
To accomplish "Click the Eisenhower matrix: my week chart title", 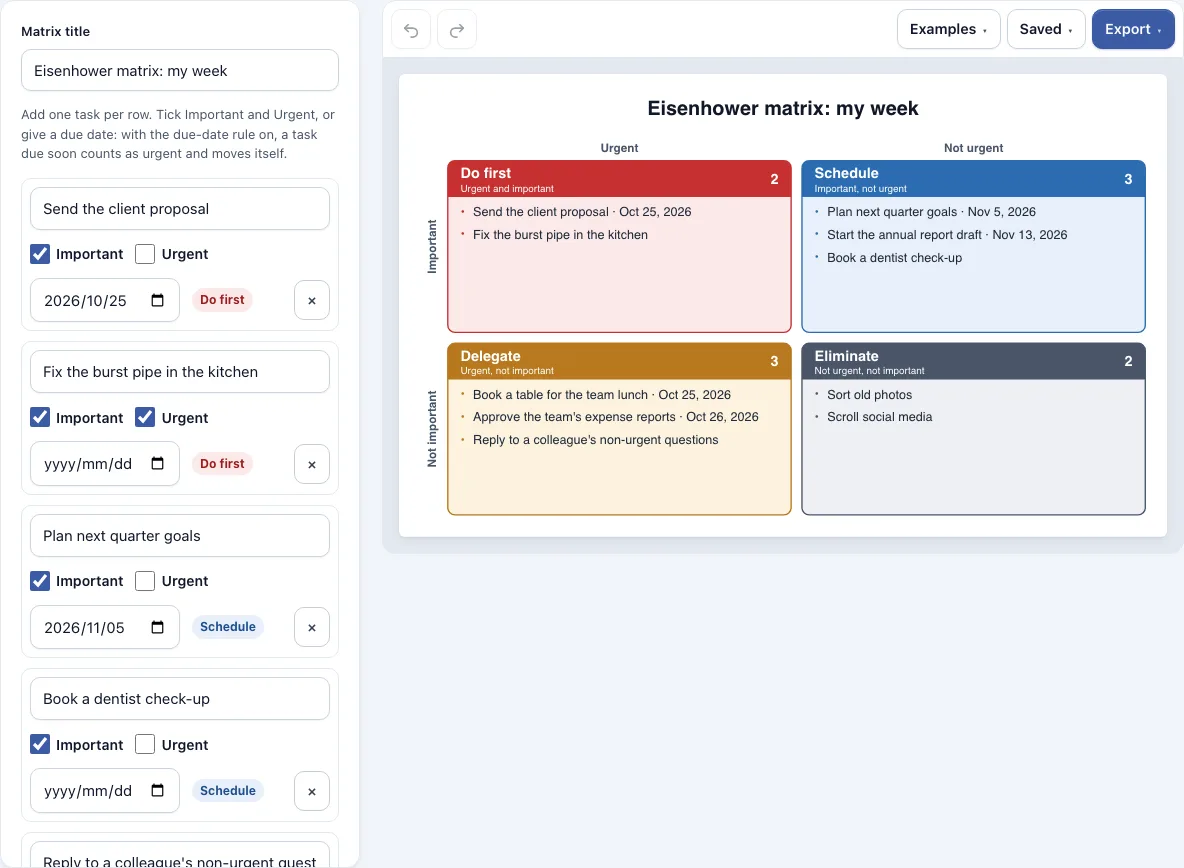I will tap(783, 108).
